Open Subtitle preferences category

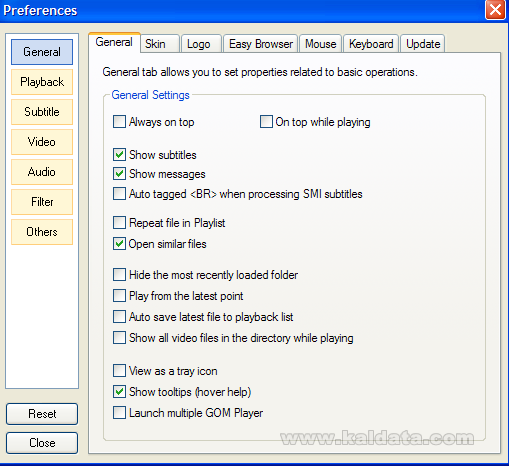(42, 112)
